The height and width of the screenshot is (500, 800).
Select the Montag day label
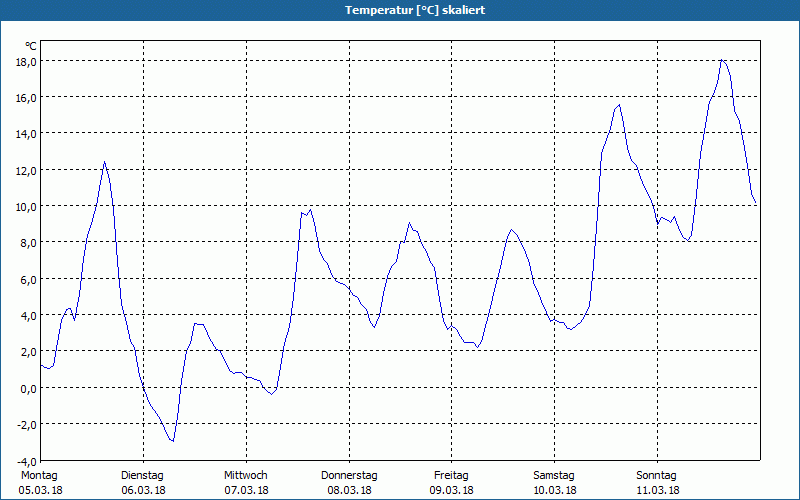(39, 476)
